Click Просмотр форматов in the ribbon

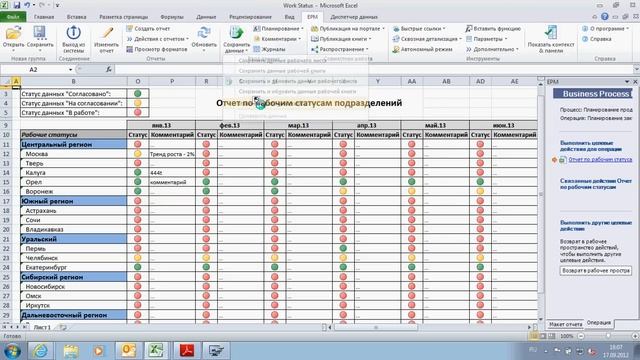(x=156, y=49)
